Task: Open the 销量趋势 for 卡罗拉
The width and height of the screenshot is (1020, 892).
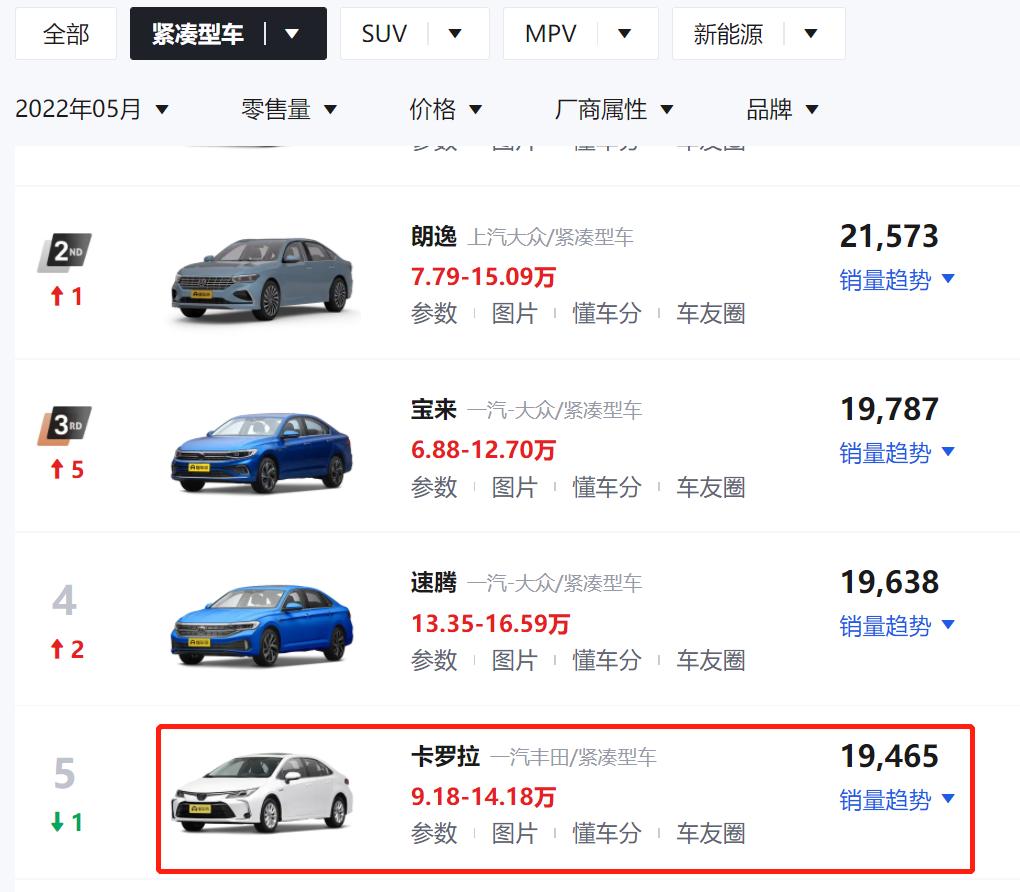Action: 884,799
